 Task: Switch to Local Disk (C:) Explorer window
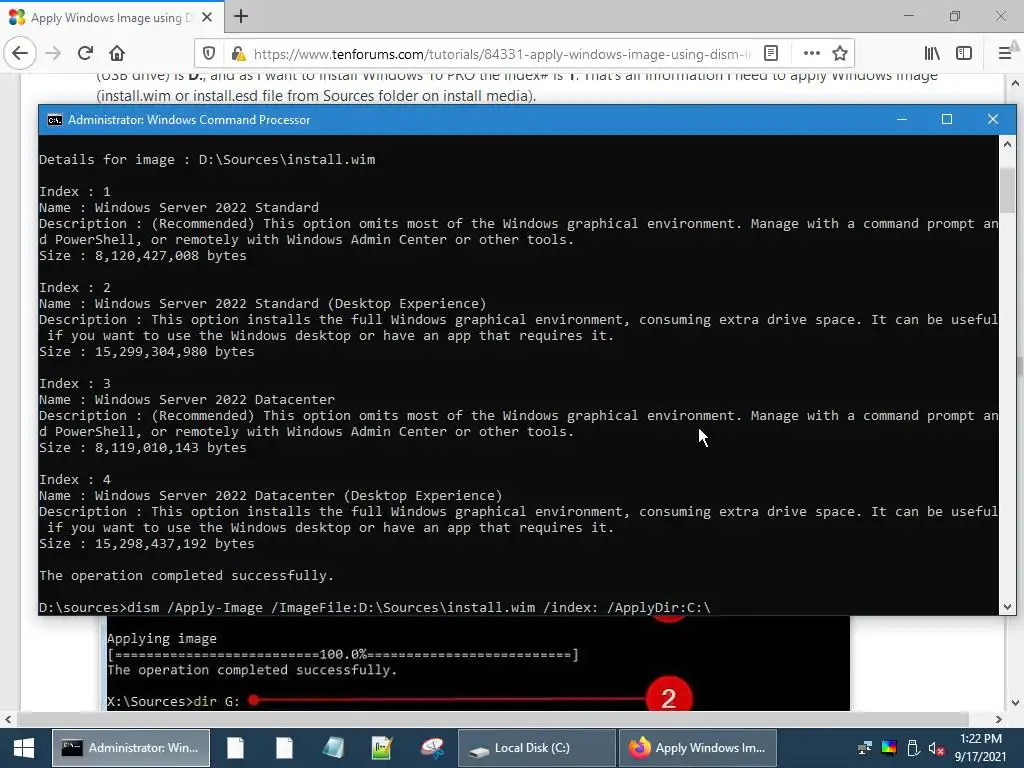pos(537,748)
